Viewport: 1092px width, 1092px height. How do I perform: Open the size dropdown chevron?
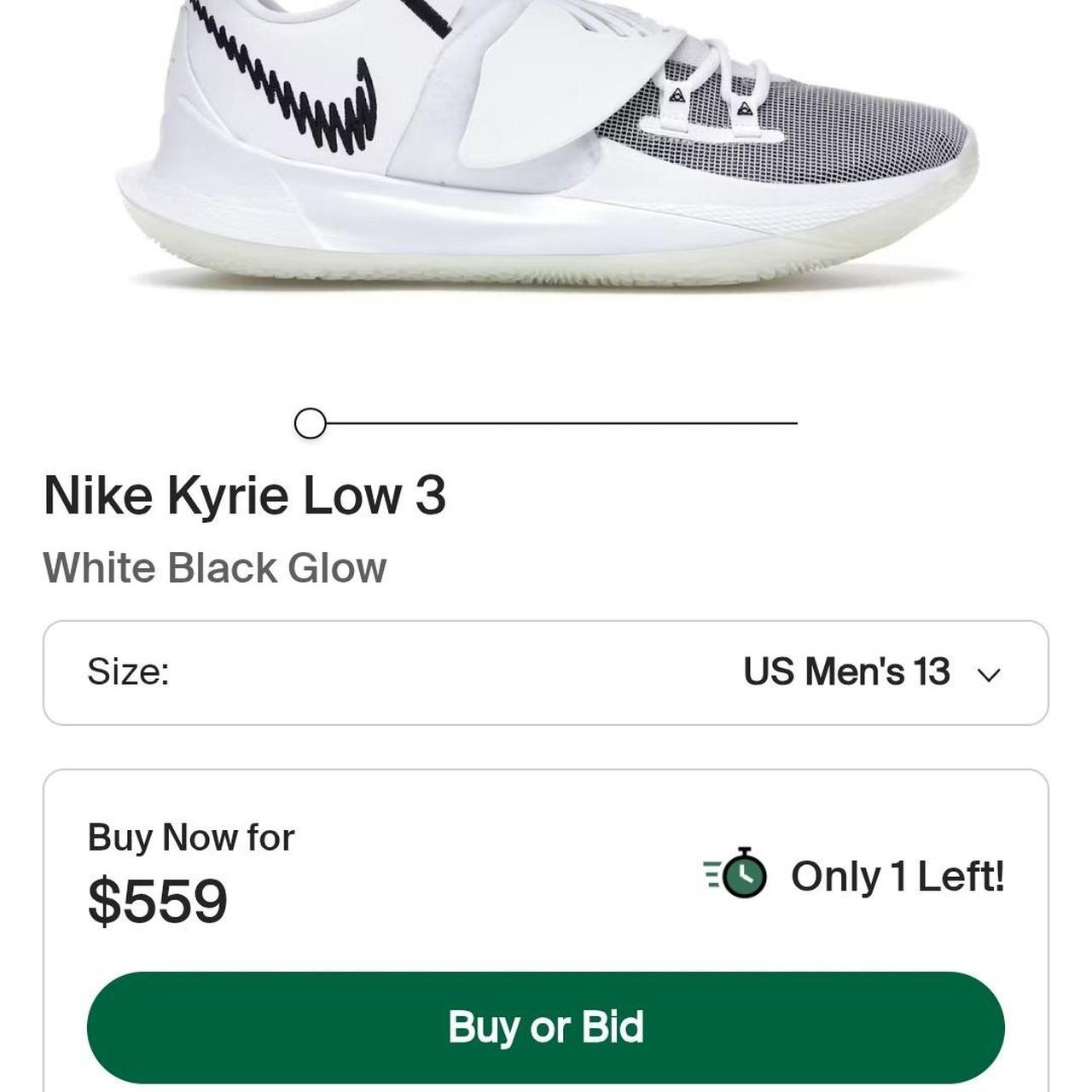coord(989,675)
